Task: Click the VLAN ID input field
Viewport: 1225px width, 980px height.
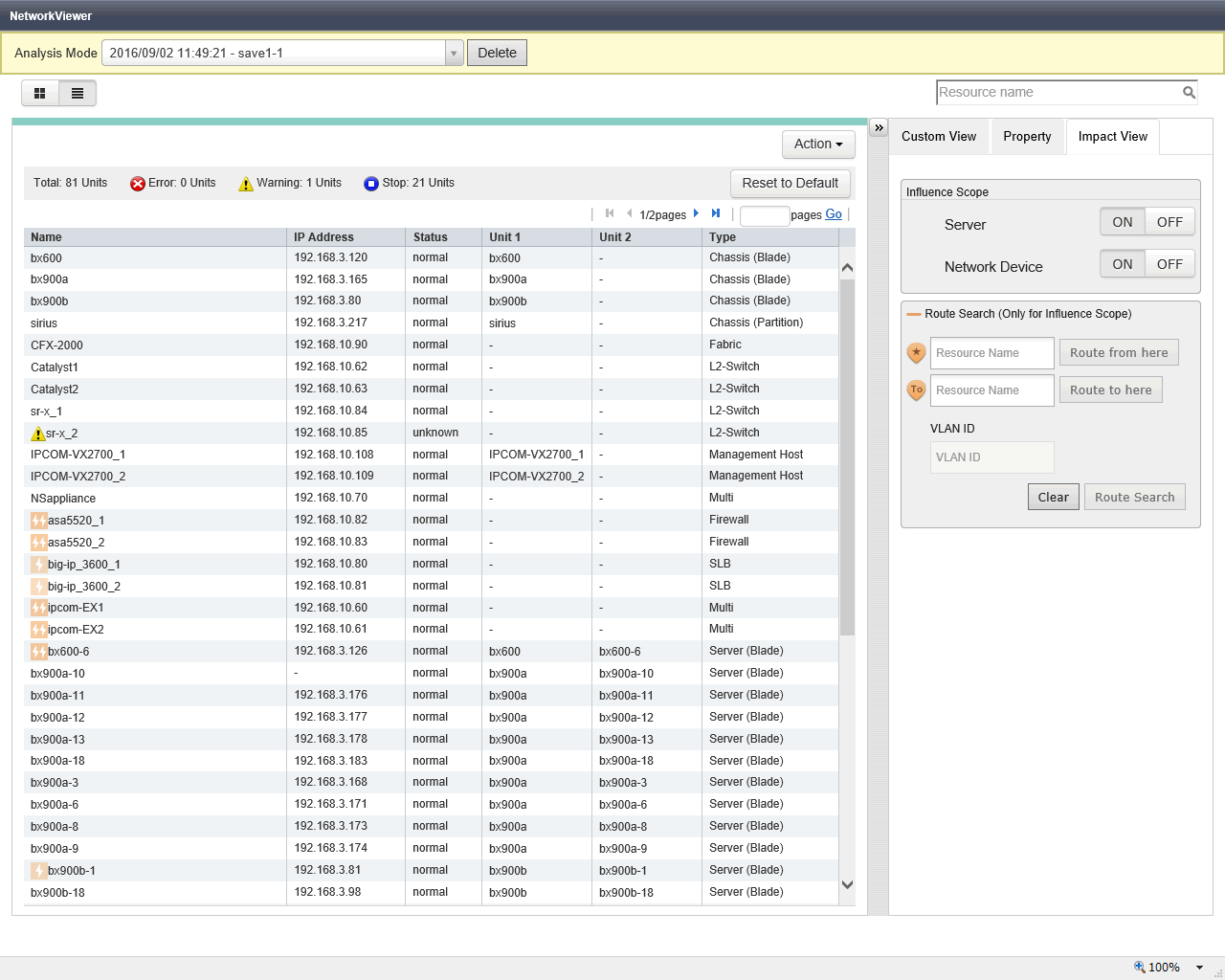Action: point(991,457)
